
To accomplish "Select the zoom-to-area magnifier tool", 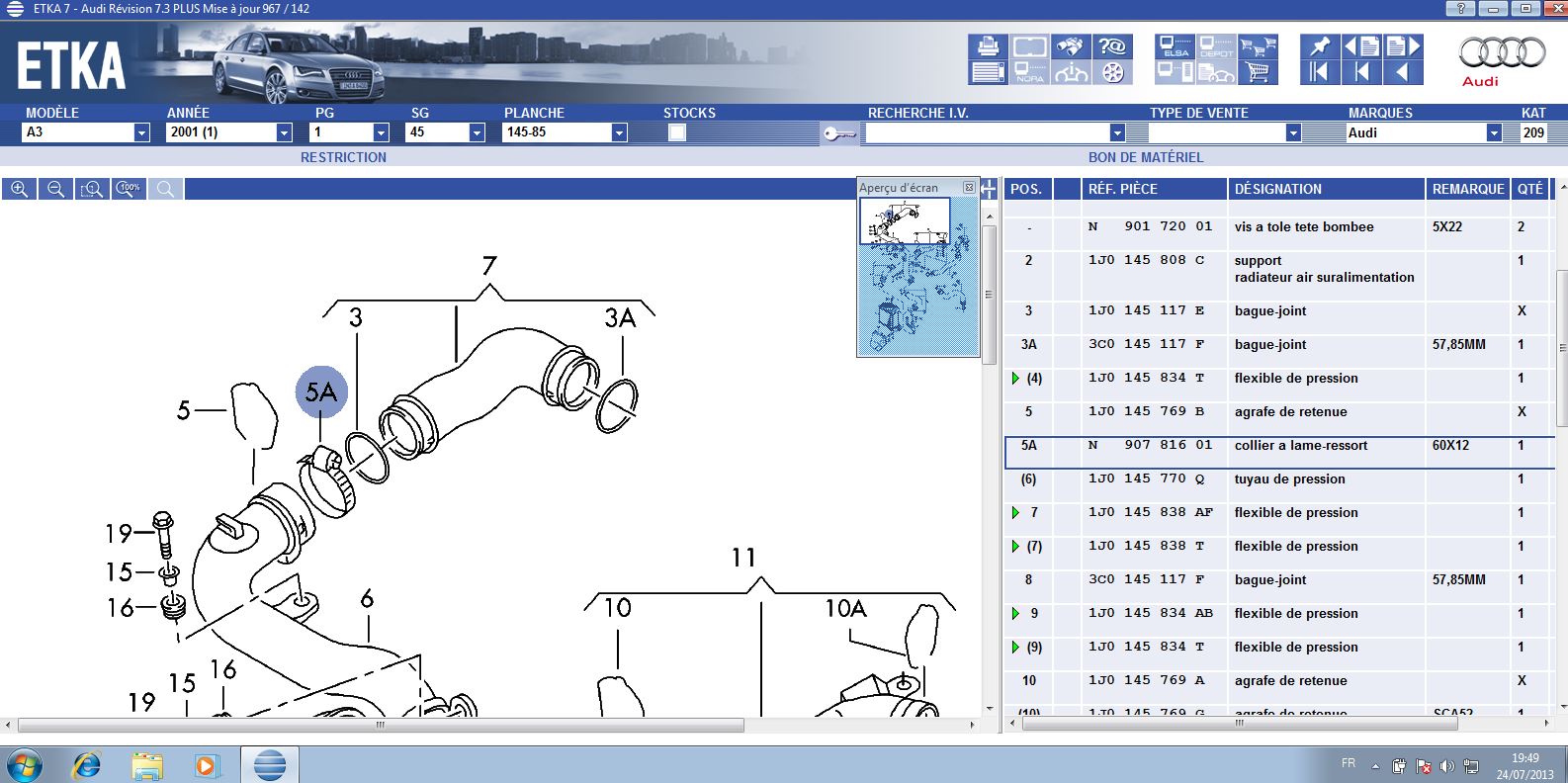I will [x=92, y=189].
